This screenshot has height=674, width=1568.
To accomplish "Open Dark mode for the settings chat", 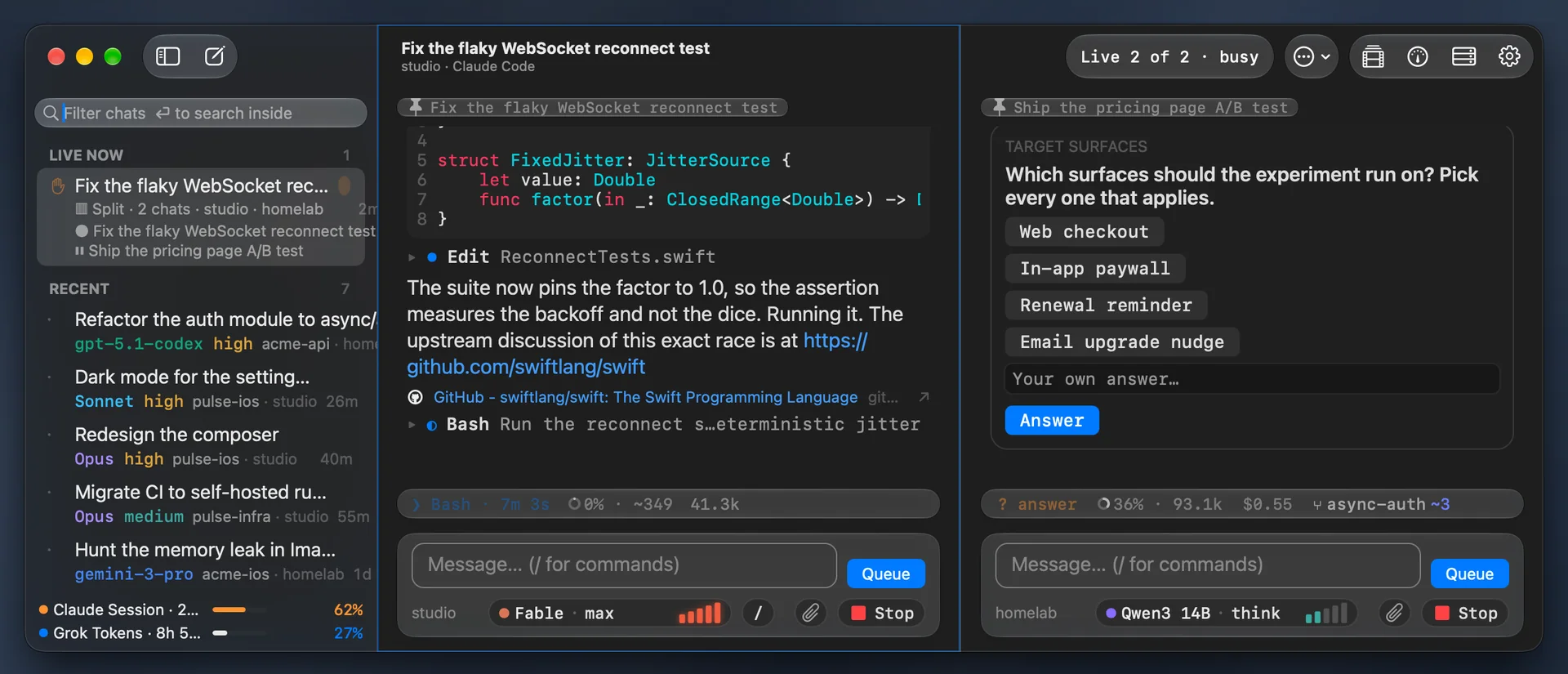I will [208, 389].
